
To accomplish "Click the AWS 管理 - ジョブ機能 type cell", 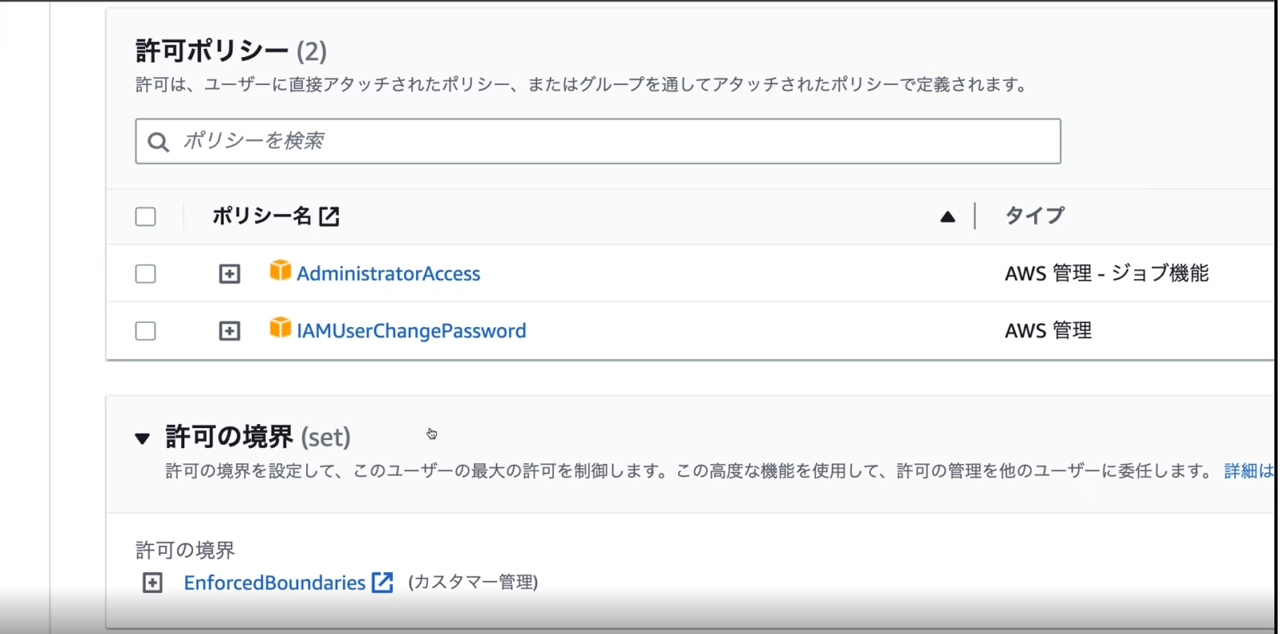I will [x=1107, y=273].
